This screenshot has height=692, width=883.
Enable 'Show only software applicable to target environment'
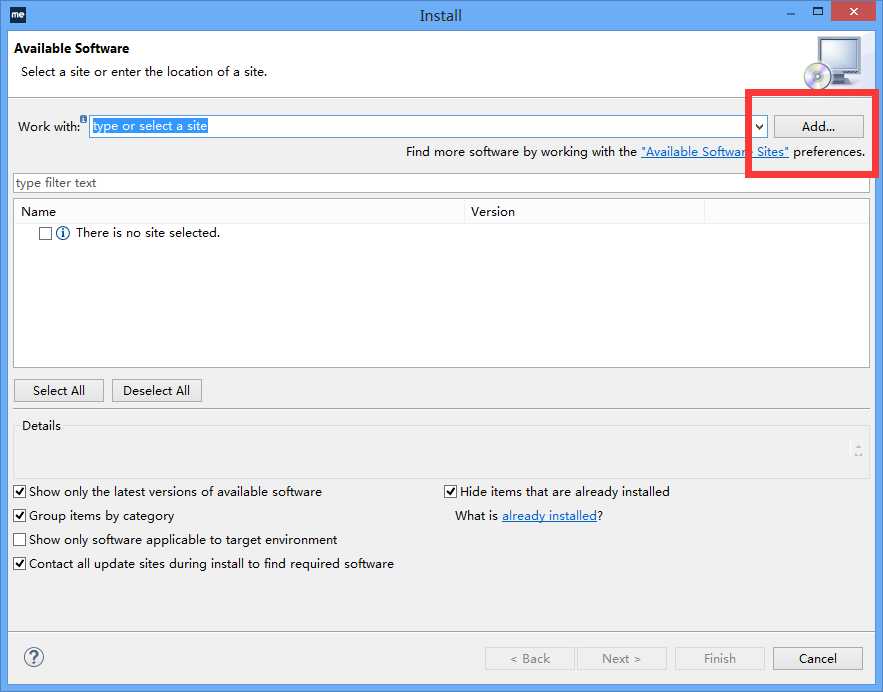[20, 540]
